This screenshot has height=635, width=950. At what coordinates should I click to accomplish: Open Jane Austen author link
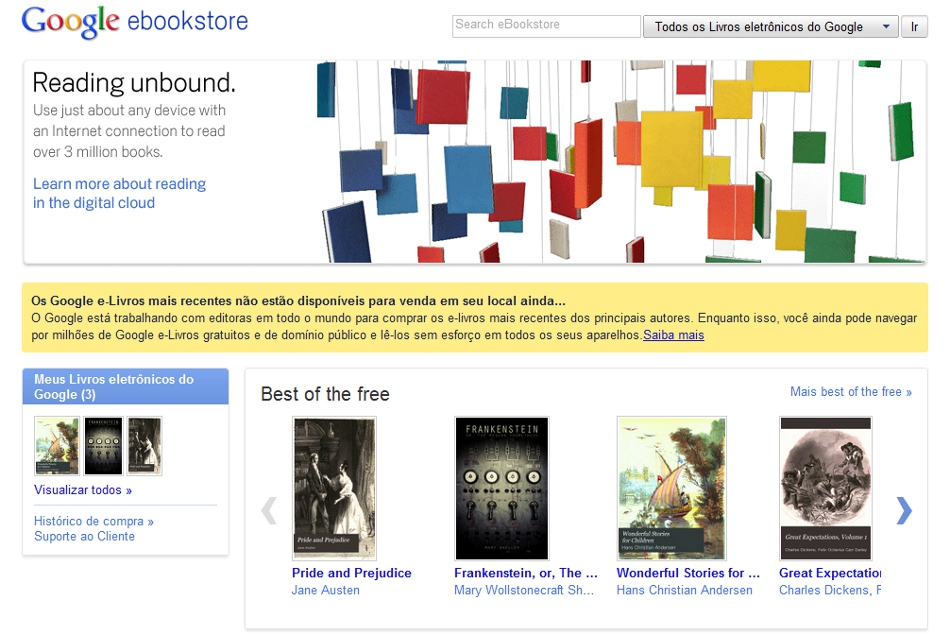coord(326,590)
